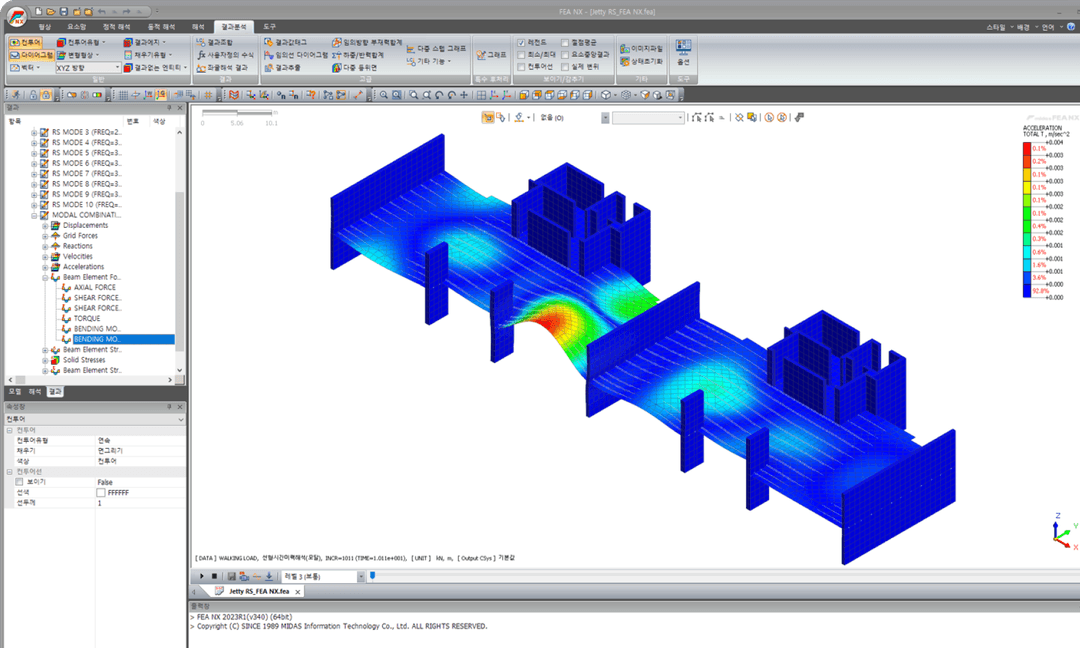Click the Jetty RS_FEA NX.fea document tab
1080x648 pixels.
point(258,592)
